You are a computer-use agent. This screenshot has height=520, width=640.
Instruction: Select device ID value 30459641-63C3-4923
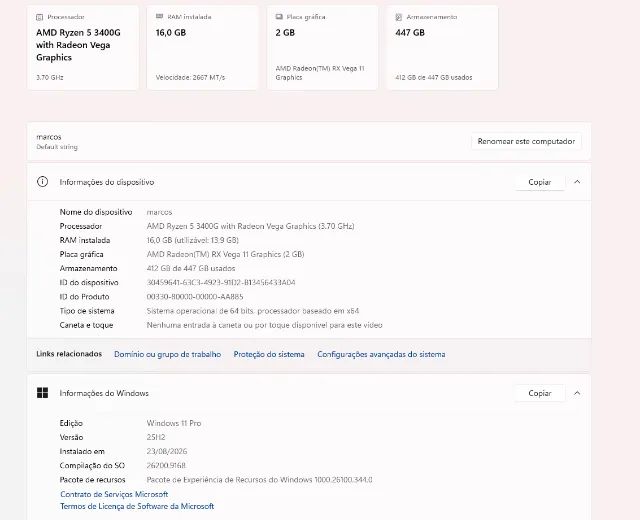point(221,282)
